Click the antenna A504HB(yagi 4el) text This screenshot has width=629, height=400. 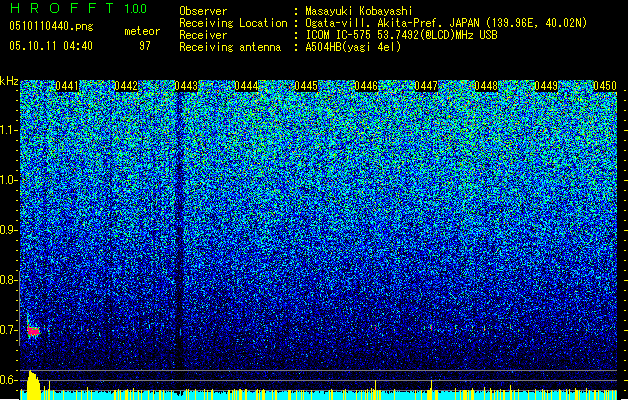353,47
